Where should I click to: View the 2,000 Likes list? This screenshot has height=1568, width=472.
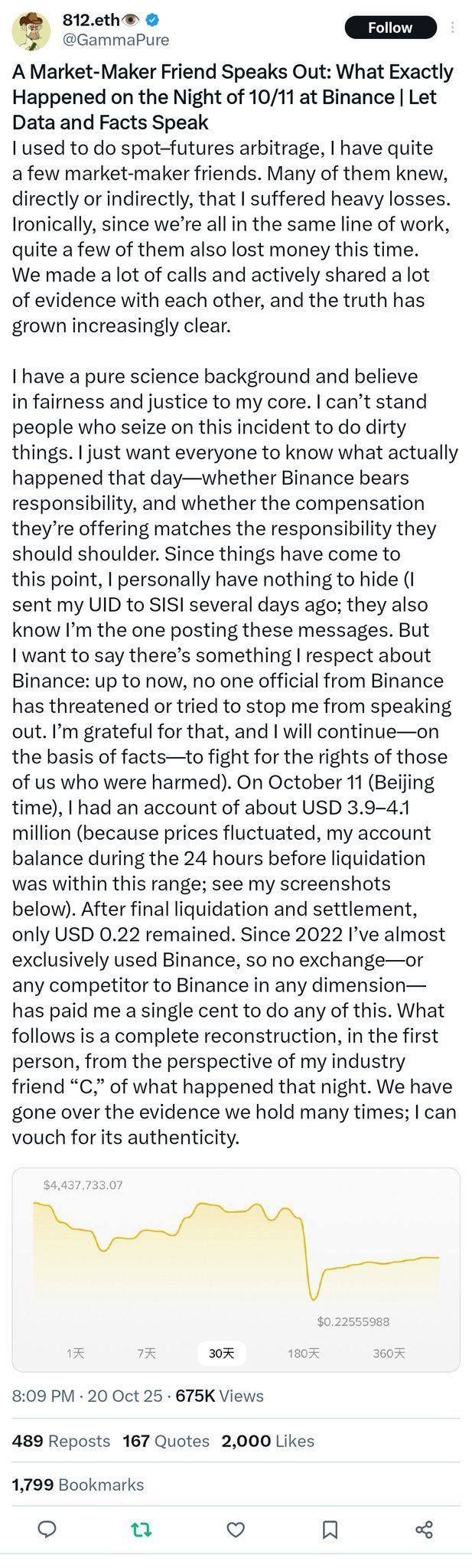[x=268, y=1441]
